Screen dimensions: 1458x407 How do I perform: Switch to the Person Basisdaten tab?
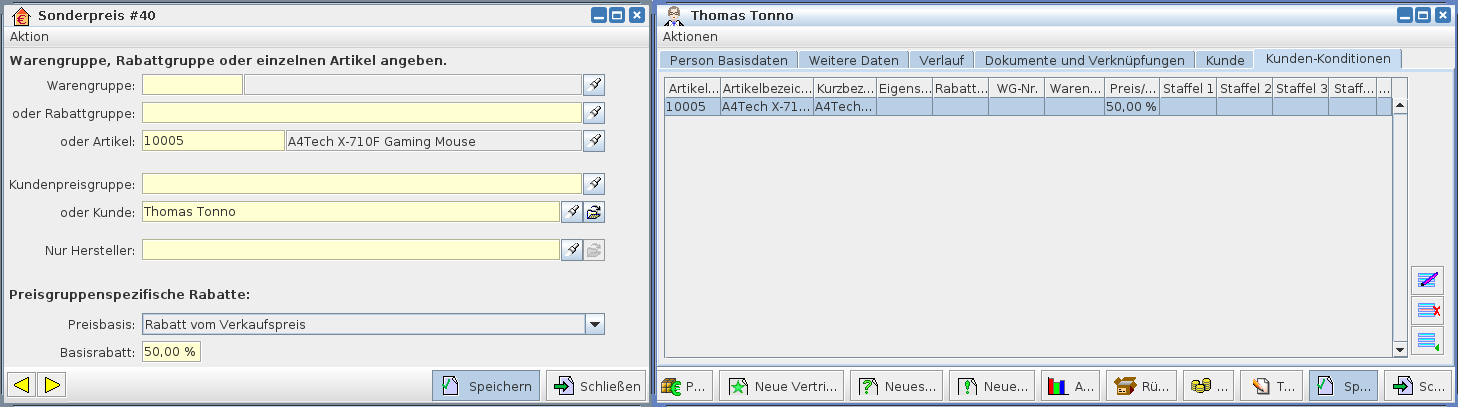pyautogui.click(x=728, y=60)
